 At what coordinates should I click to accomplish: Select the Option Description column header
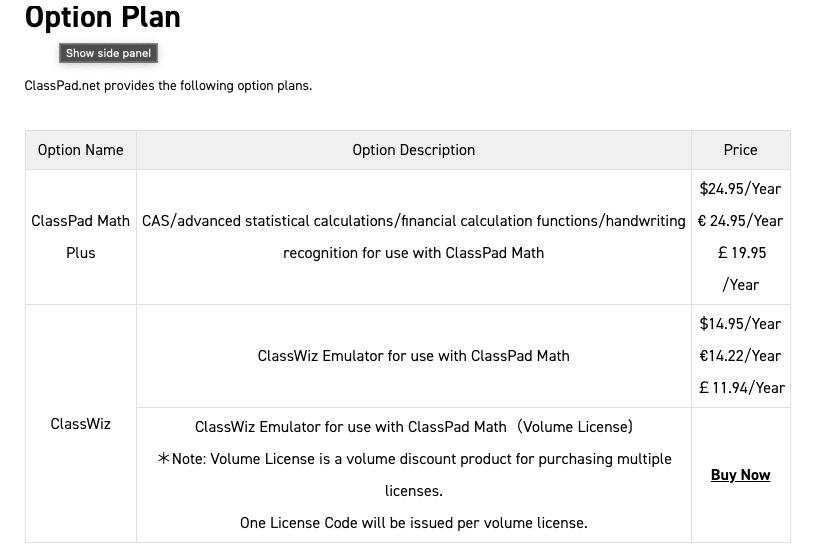413,150
